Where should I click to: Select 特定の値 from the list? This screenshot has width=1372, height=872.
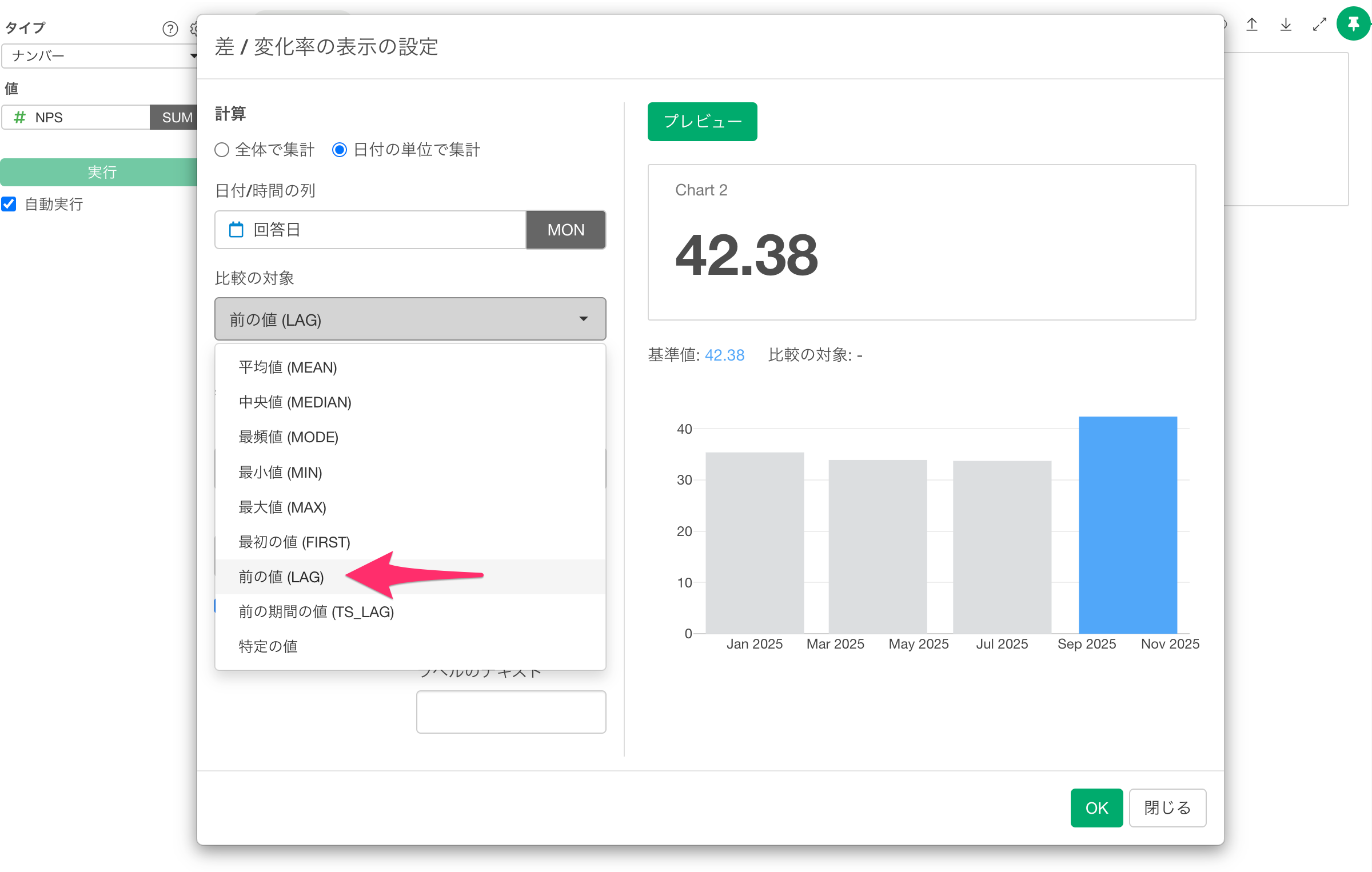tap(268, 647)
